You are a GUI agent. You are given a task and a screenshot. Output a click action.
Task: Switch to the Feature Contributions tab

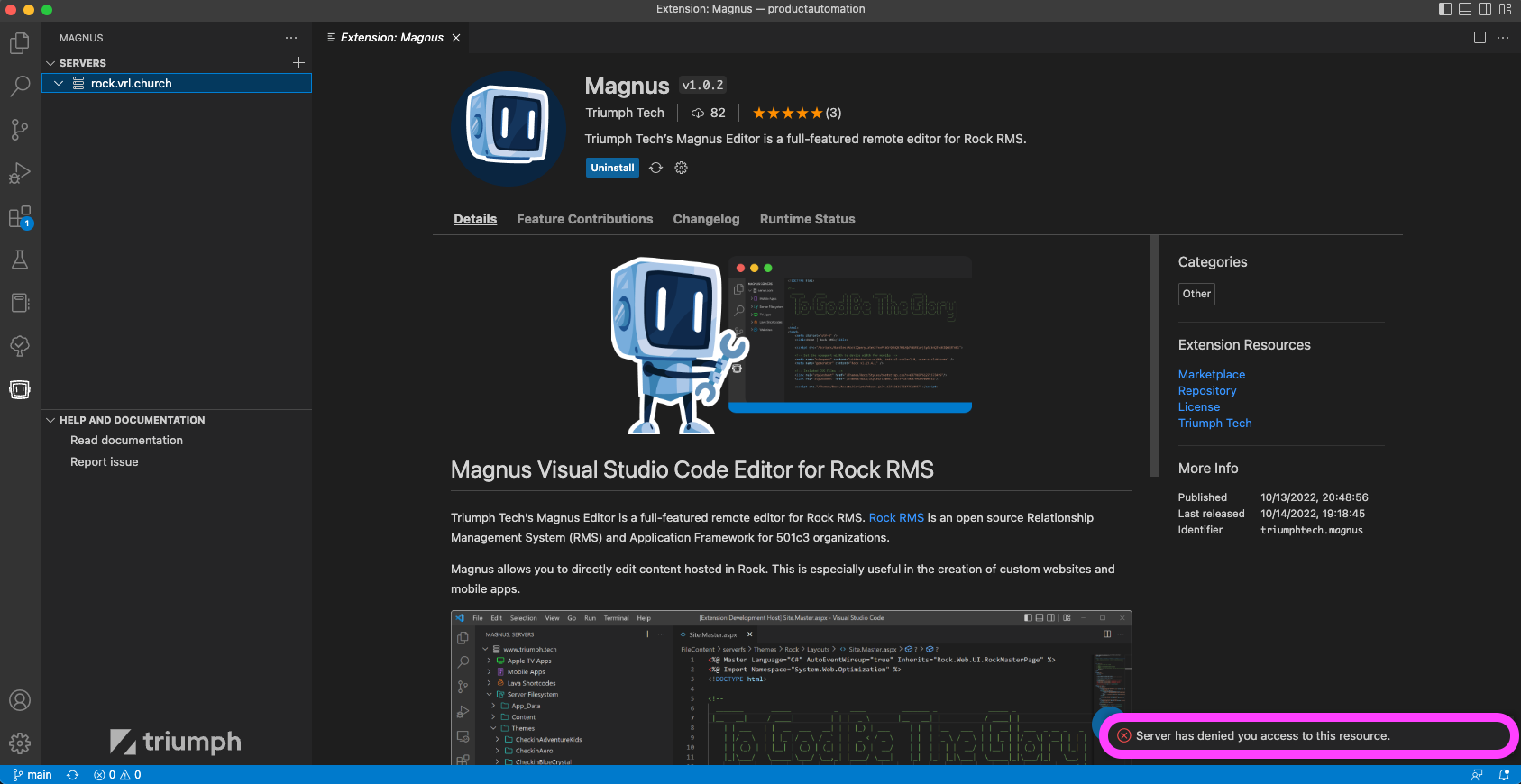[584, 219]
